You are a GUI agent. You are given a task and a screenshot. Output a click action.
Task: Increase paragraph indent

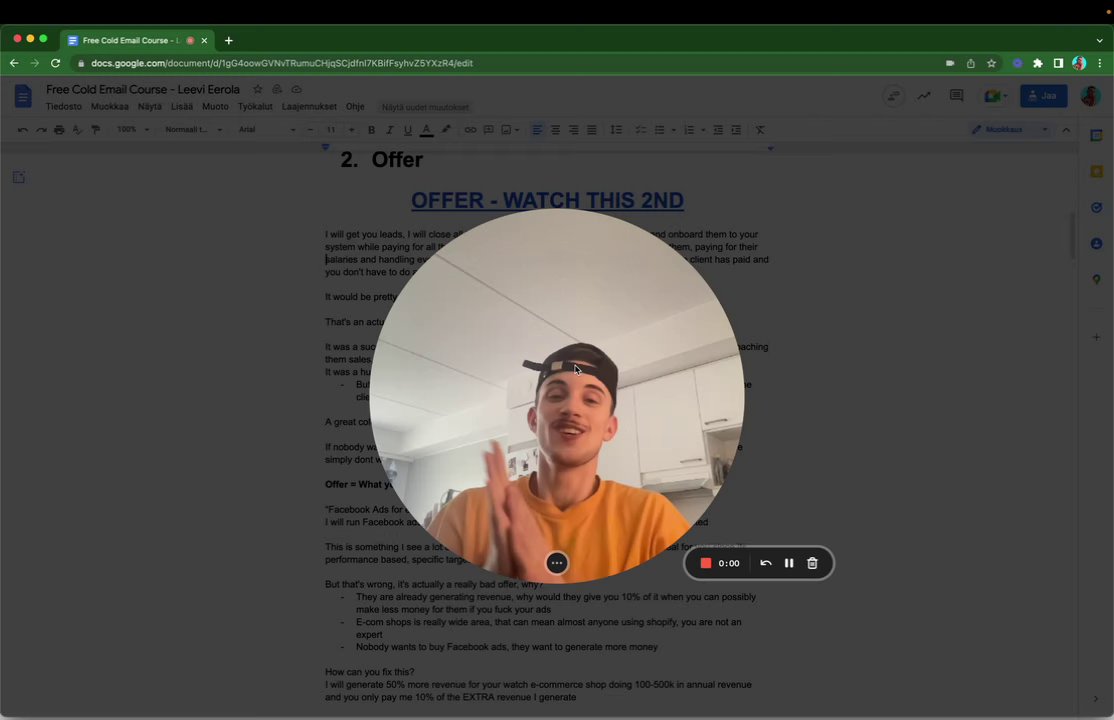pos(736,130)
